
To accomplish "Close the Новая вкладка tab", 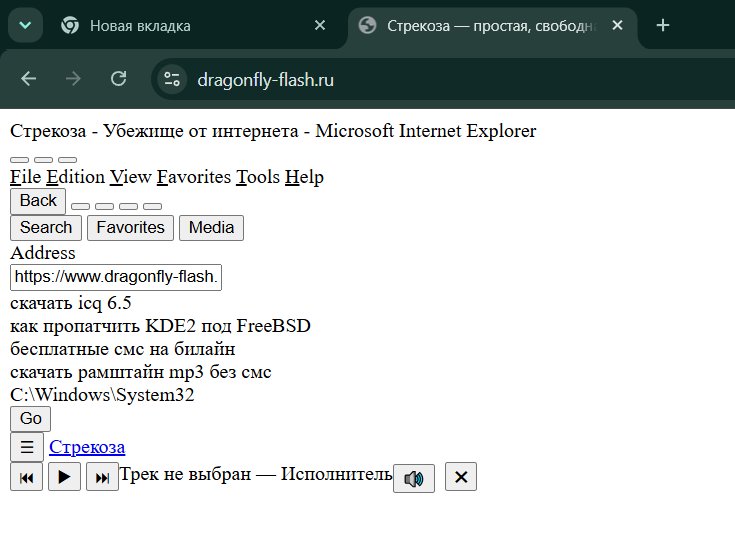I will click(x=320, y=25).
